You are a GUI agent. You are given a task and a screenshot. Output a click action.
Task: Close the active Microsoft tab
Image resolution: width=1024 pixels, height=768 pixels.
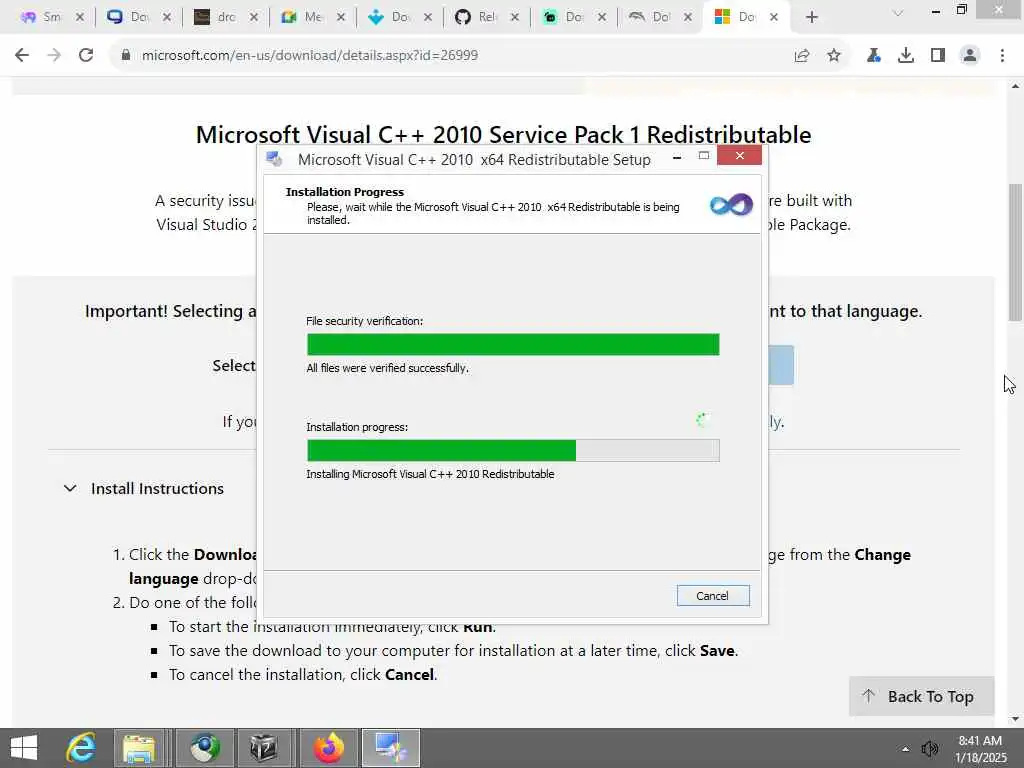(x=774, y=17)
